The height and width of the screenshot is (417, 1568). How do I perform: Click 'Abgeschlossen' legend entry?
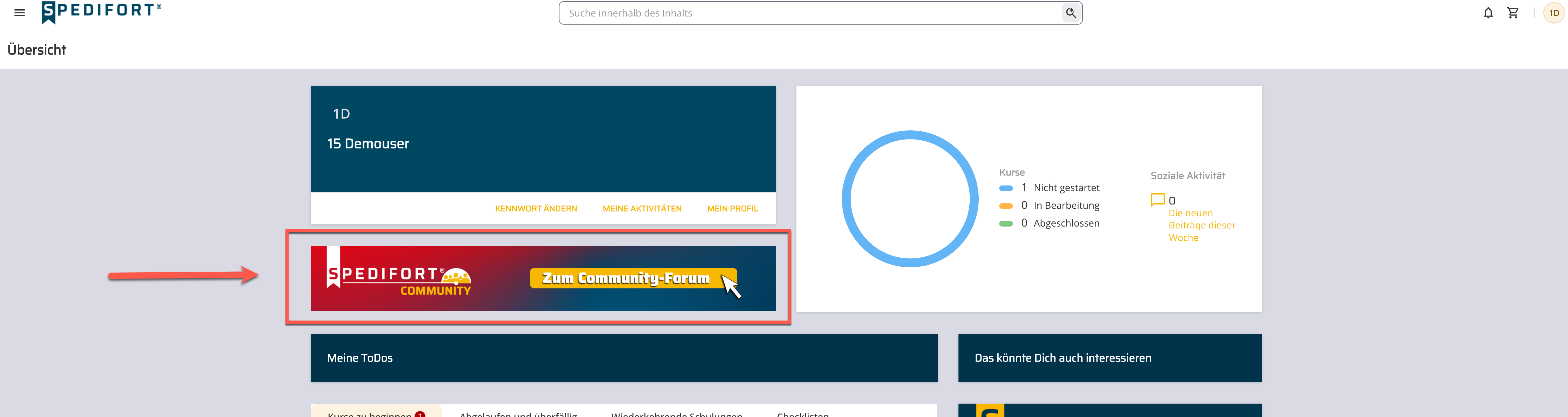1066,223
